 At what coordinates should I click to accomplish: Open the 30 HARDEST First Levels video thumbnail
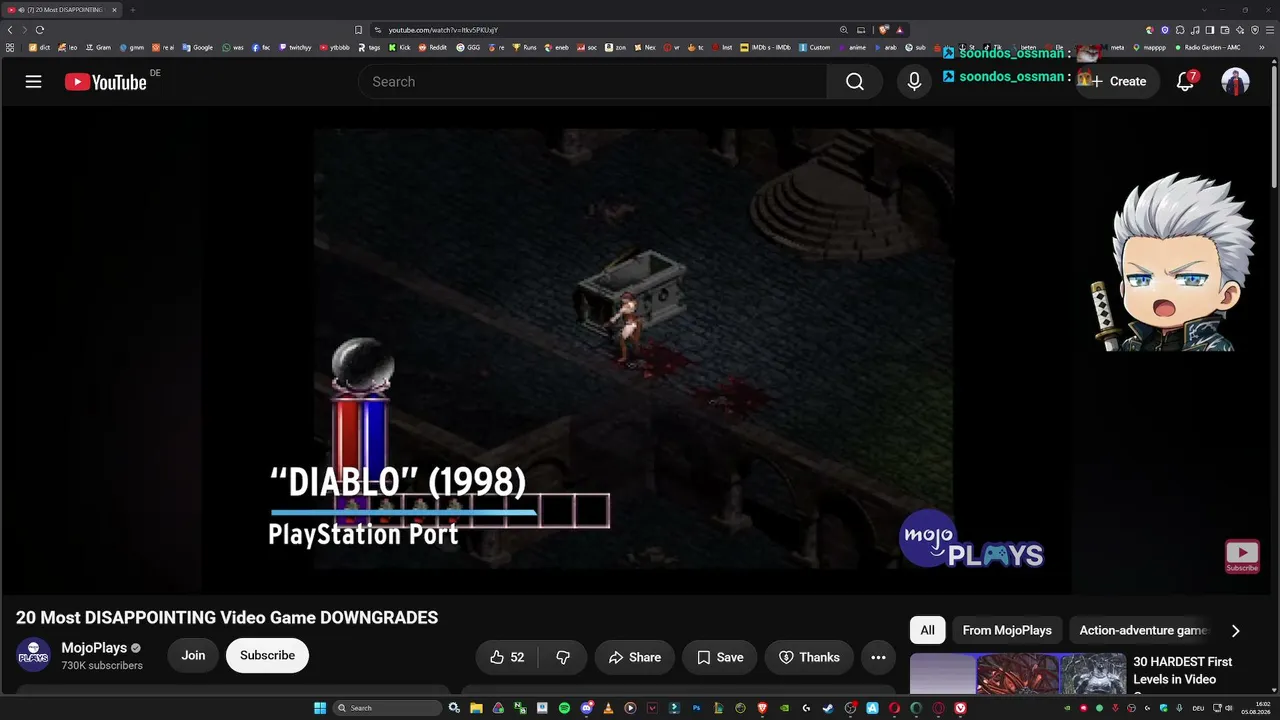1018,674
